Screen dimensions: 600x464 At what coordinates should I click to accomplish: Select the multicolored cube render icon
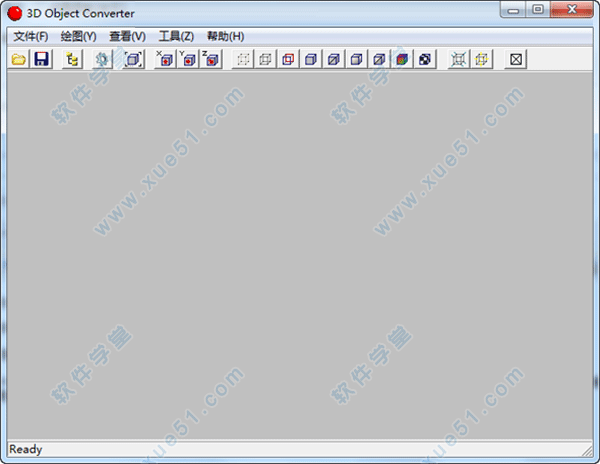(x=402, y=59)
